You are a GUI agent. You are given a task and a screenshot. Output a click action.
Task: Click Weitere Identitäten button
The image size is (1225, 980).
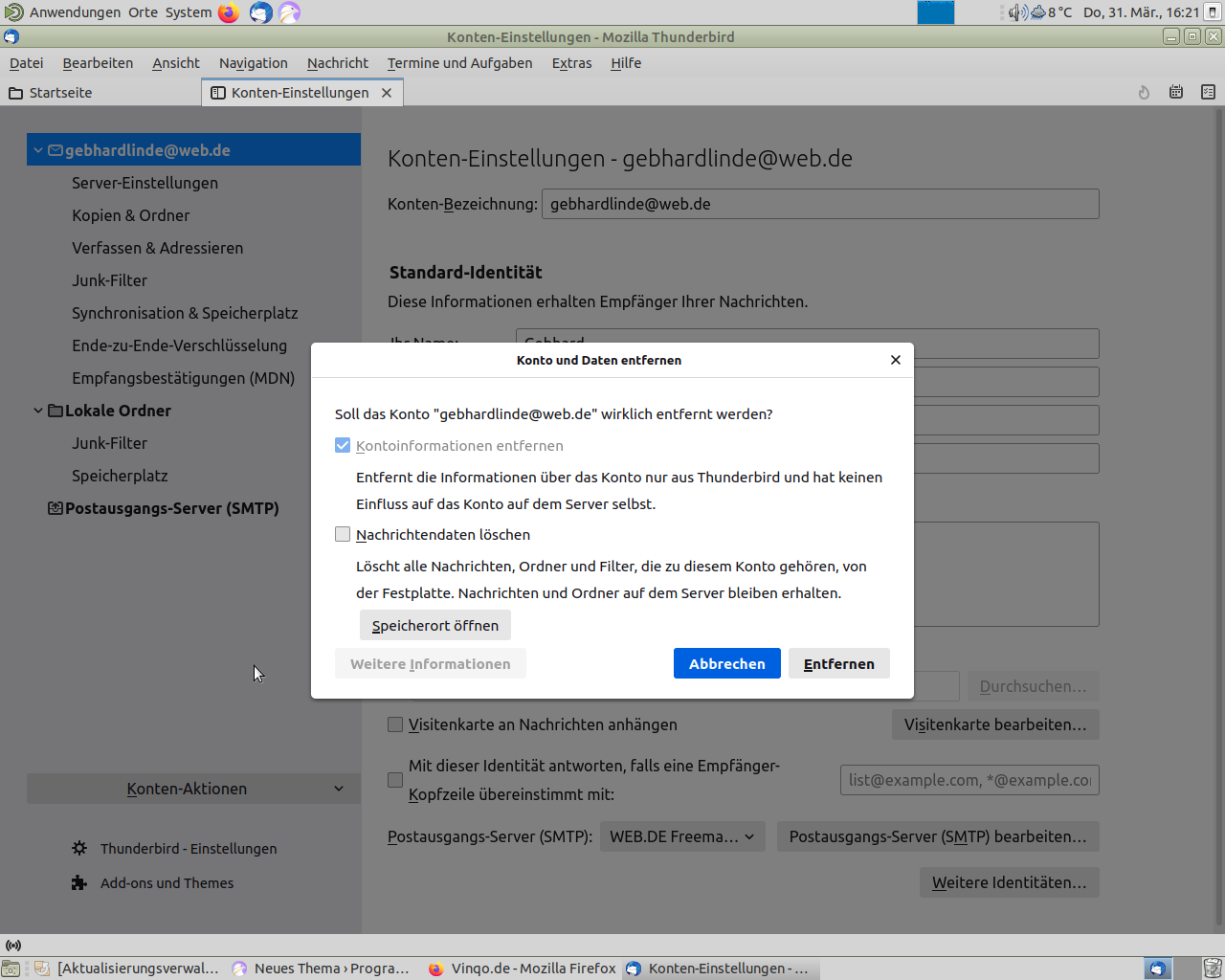click(1010, 882)
